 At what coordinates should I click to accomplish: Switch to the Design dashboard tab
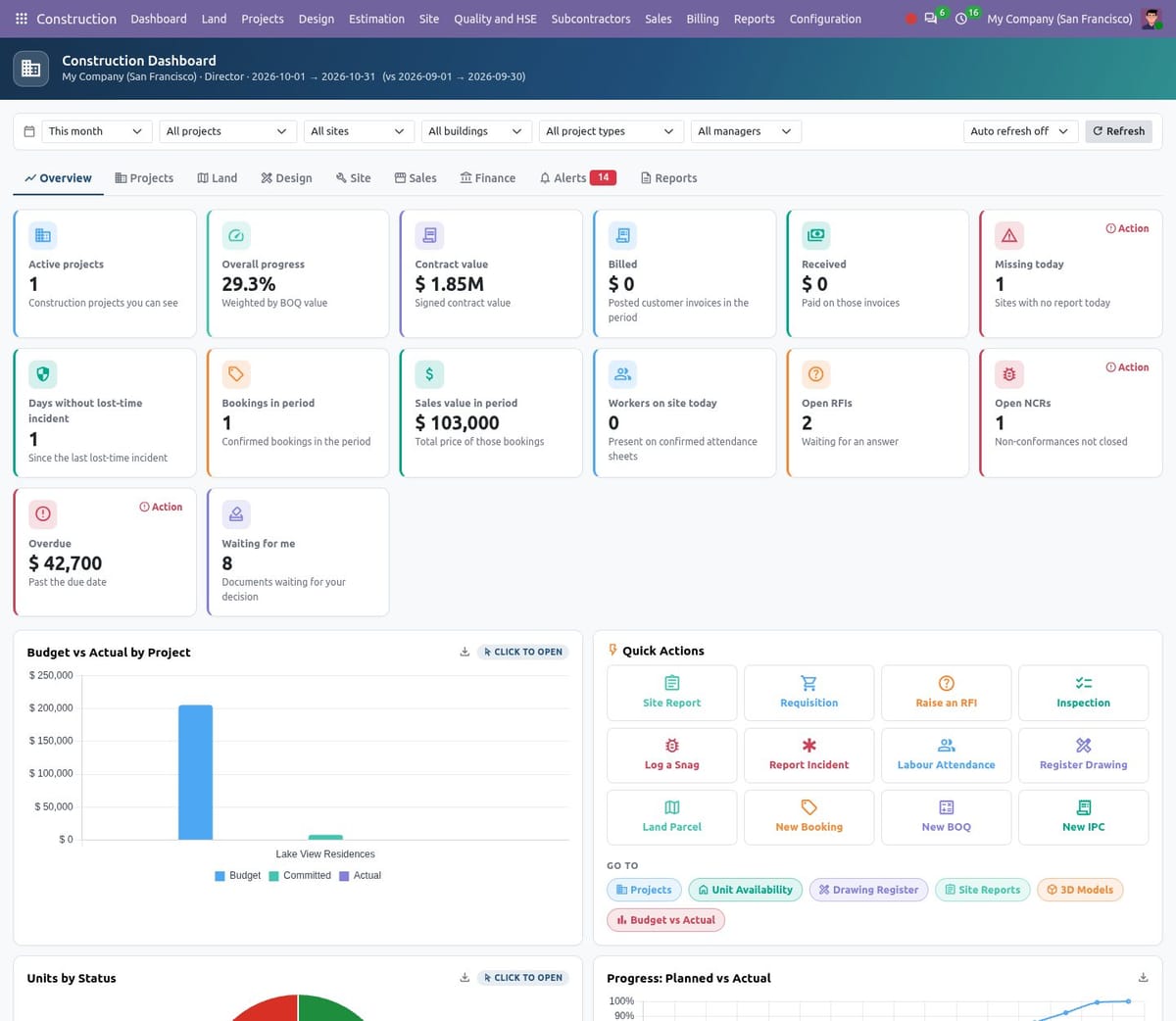coord(286,178)
